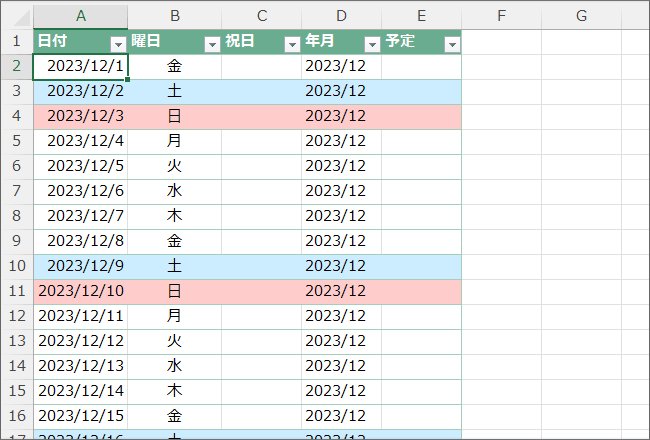Open the 祝日 column filter dropdown
Viewport: 650px width, 440px height.
pos(292,44)
